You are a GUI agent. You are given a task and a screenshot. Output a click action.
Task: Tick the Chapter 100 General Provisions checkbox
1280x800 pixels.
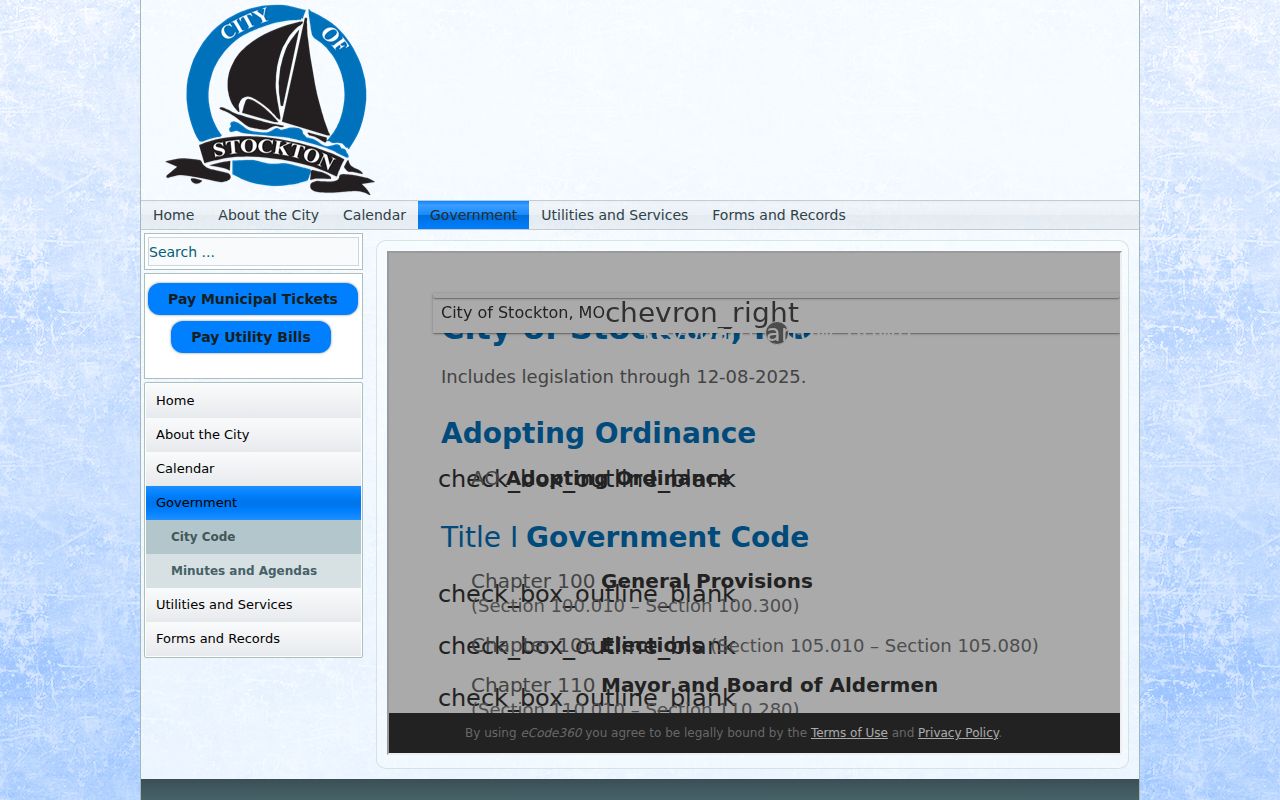[586, 594]
